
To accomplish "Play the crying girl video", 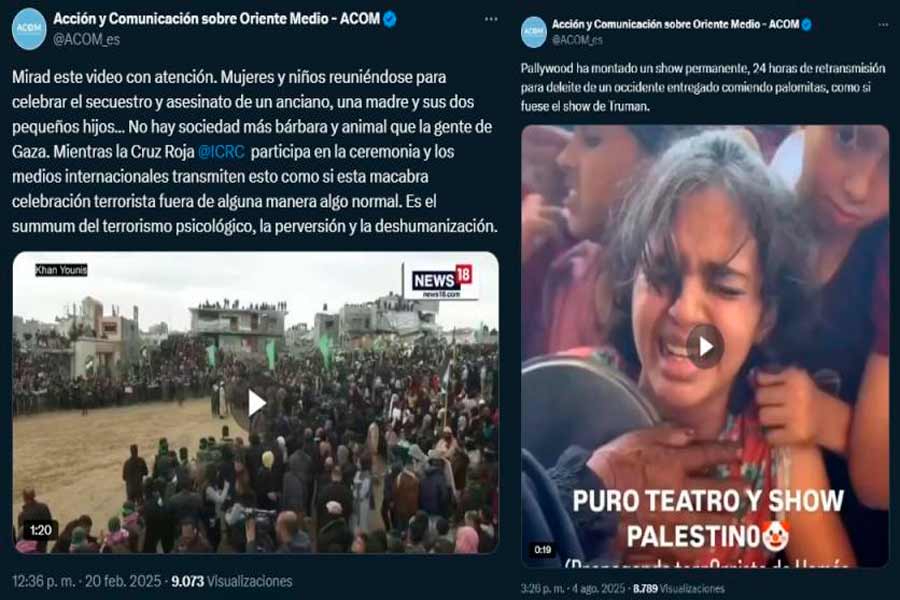I will pyautogui.click(x=705, y=347).
